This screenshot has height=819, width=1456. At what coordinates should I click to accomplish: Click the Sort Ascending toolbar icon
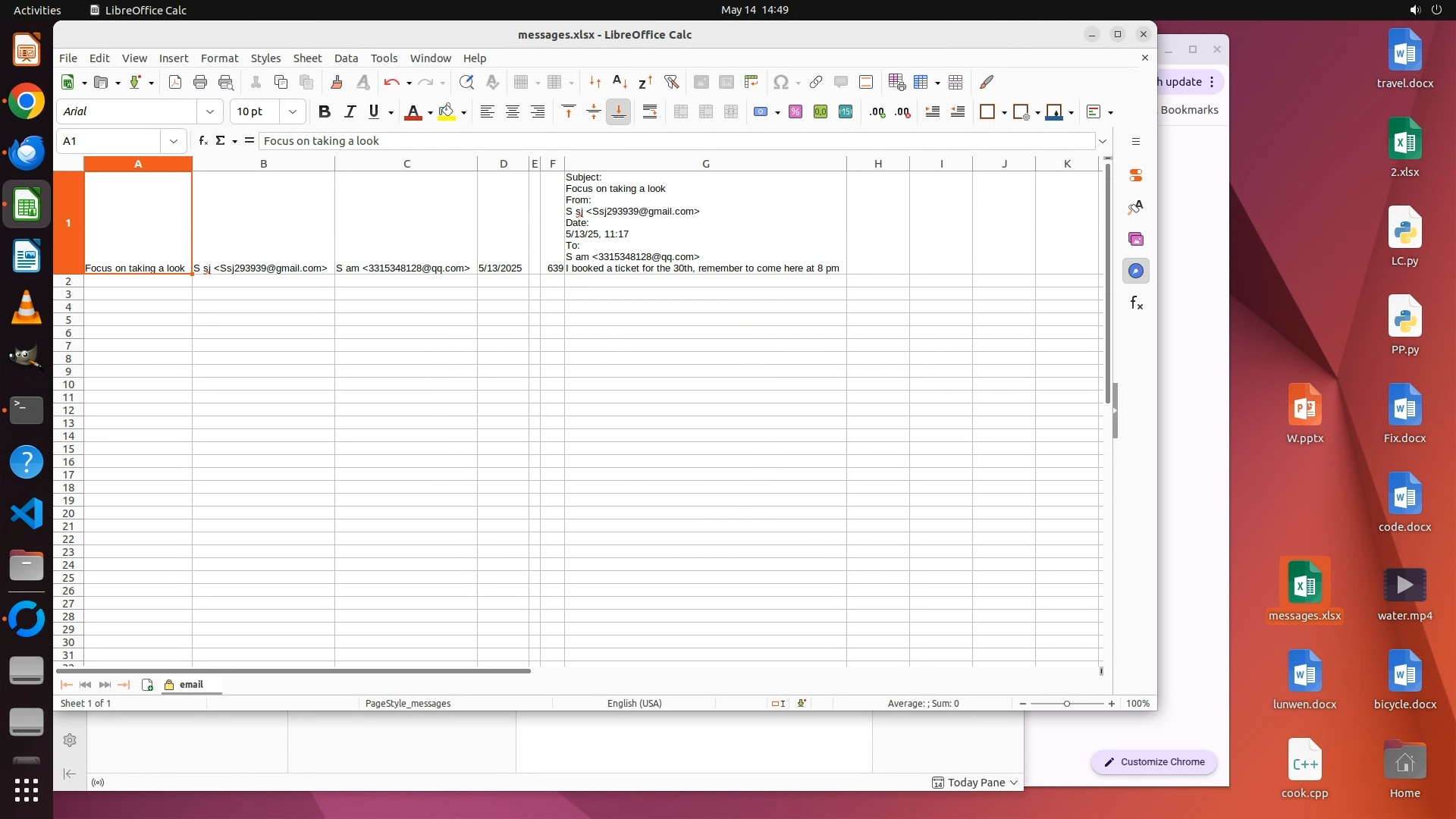click(x=620, y=82)
